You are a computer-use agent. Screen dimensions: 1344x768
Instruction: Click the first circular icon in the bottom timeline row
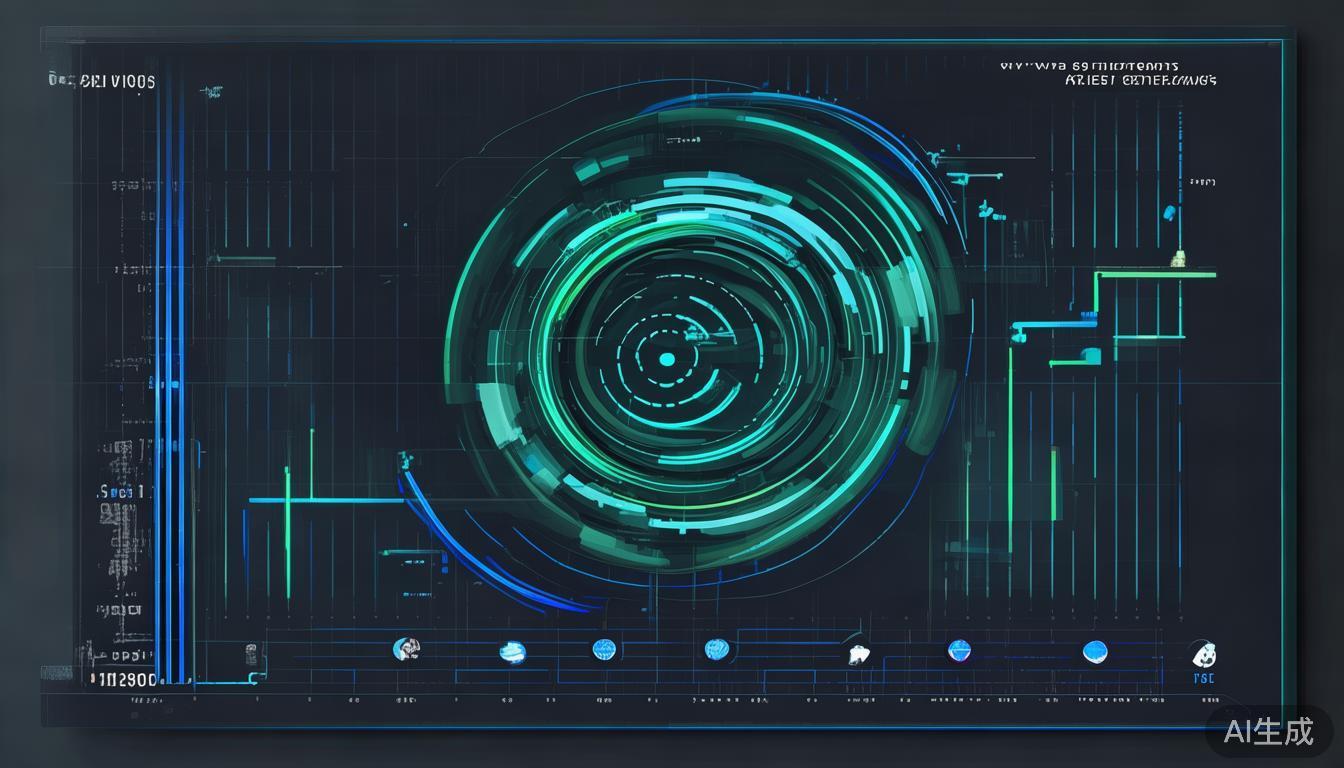[x=406, y=649]
